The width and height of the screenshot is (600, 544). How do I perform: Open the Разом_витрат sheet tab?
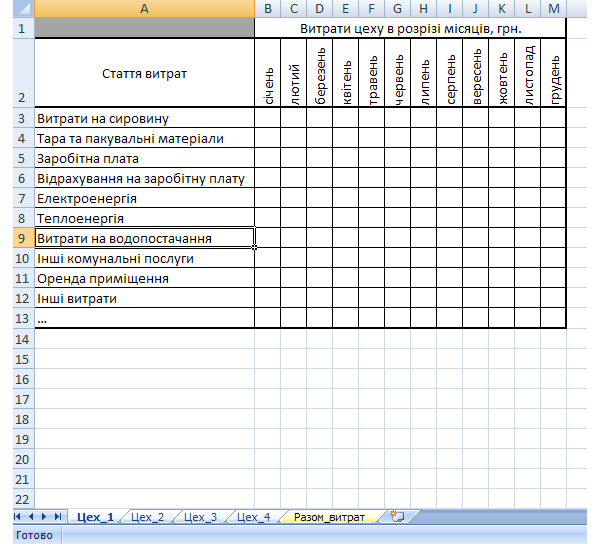[x=329, y=517]
